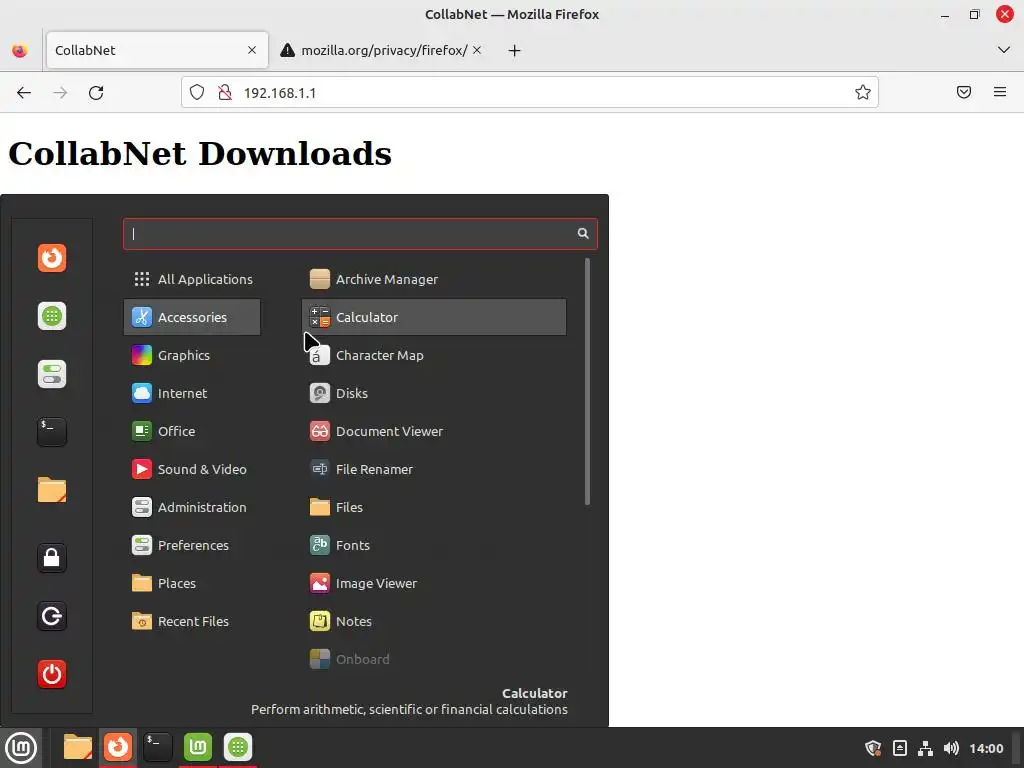
Task: Bookmark this page with the star
Action: click(x=863, y=92)
